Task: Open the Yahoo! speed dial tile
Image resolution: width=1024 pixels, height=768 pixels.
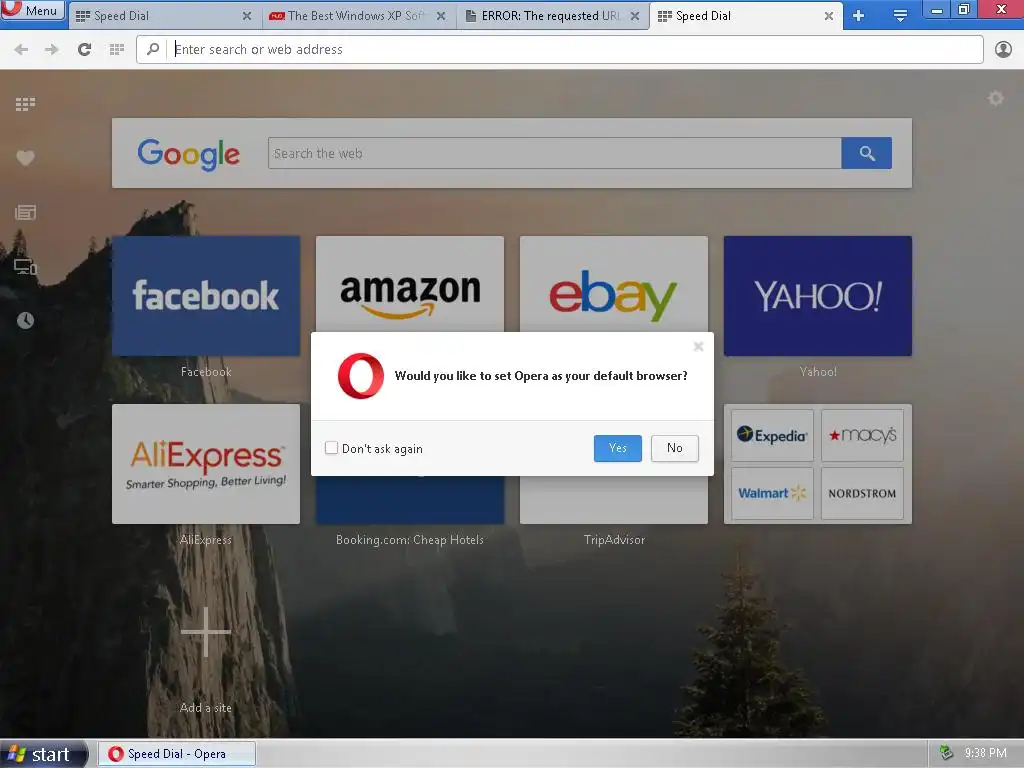Action: (x=818, y=296)
